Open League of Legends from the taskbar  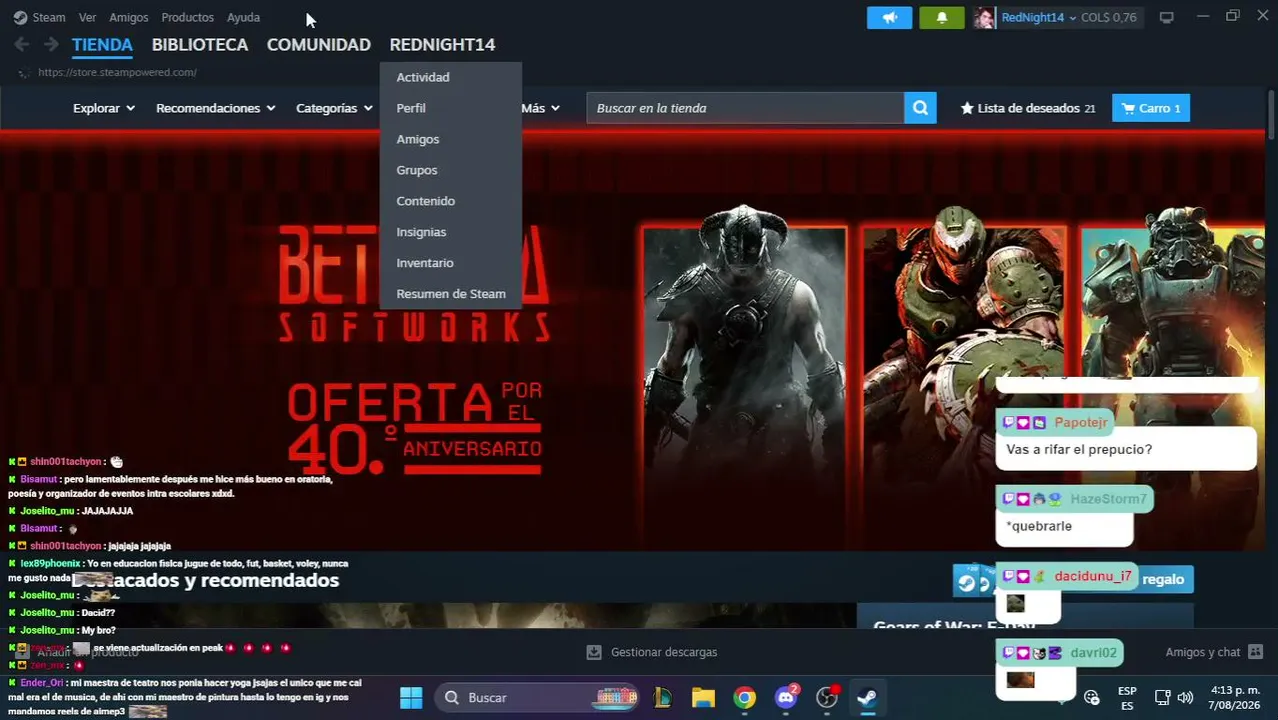[662, 697]
